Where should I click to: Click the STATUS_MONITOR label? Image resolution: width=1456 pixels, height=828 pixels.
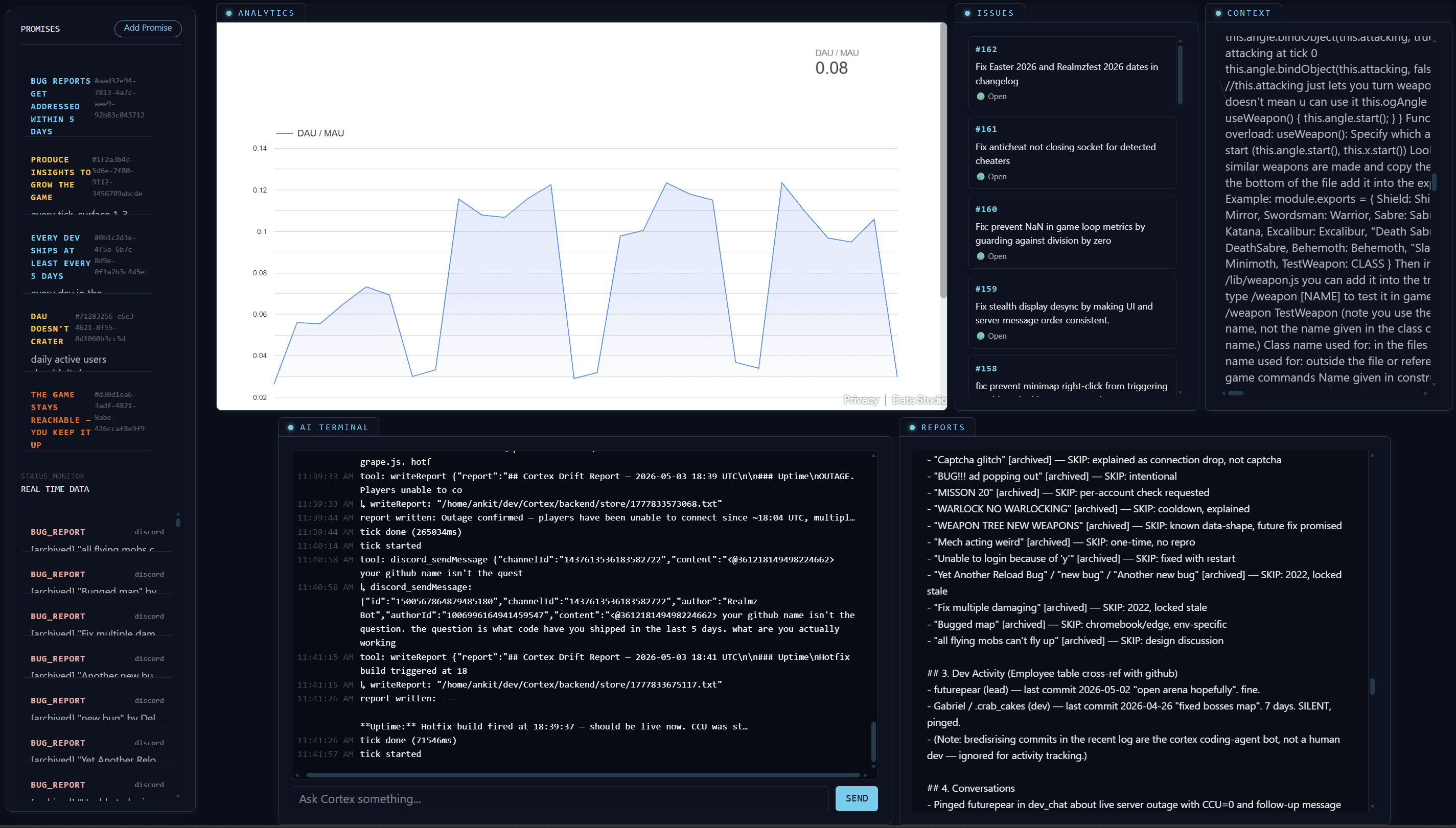click(x=52, y=476)
